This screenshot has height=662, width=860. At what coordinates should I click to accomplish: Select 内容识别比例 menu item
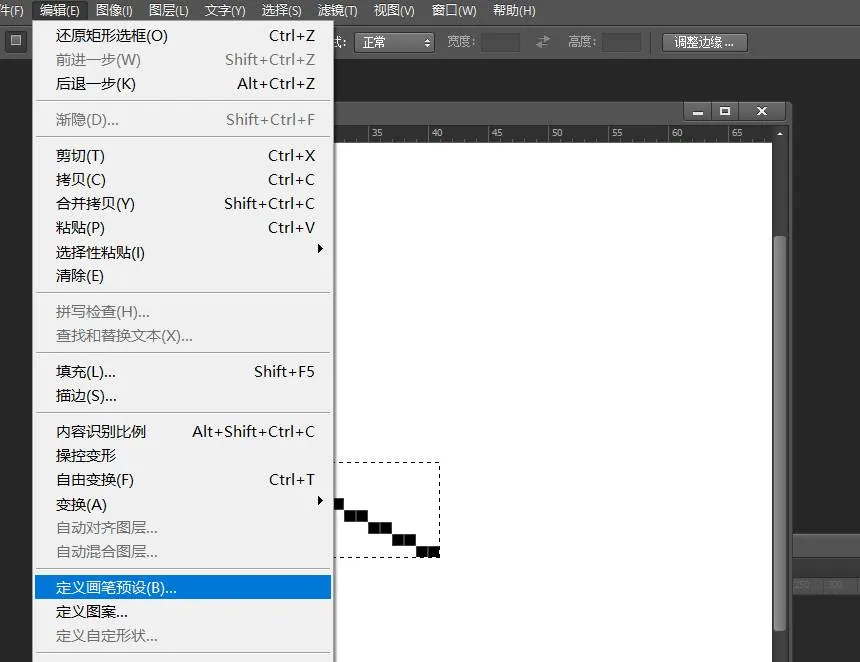(183, 432)
